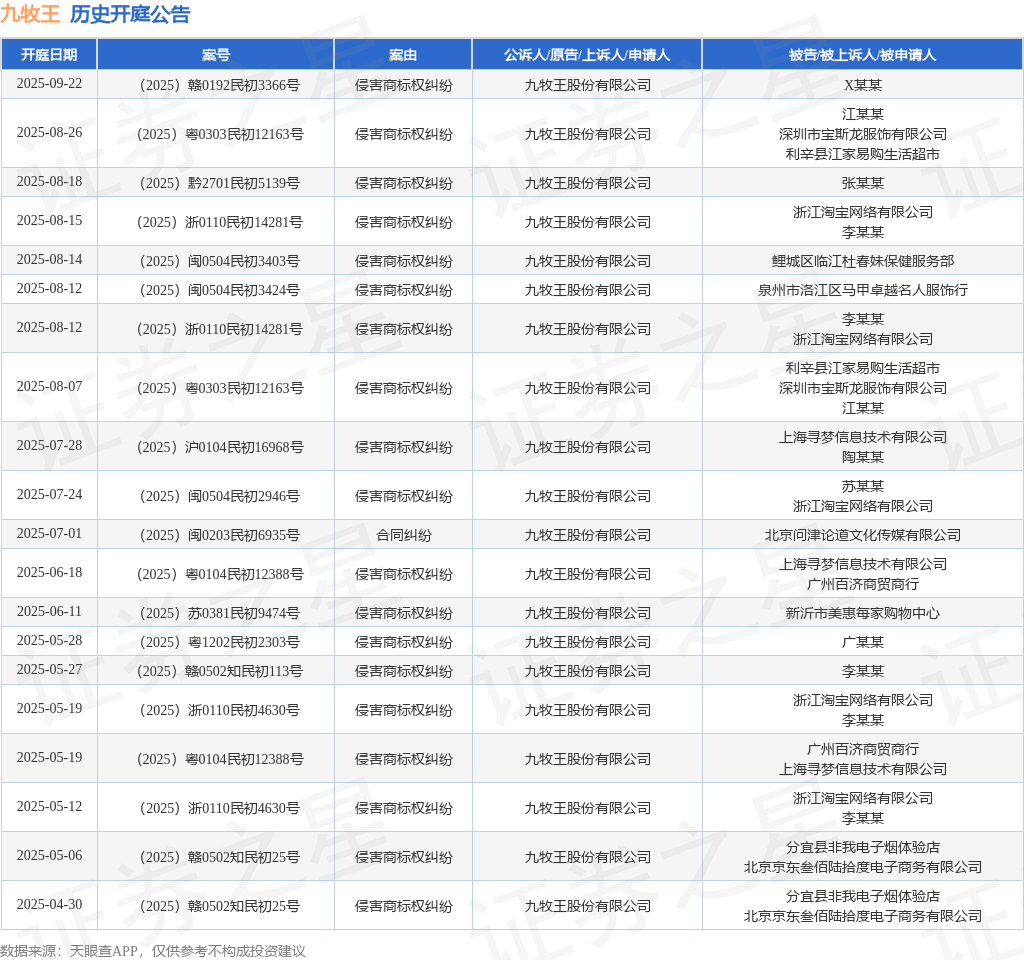This screenshot has width=1024, height=960.
Task: Click the 数据来源 天眼查APP footer note
Action: tap(153, 951)
